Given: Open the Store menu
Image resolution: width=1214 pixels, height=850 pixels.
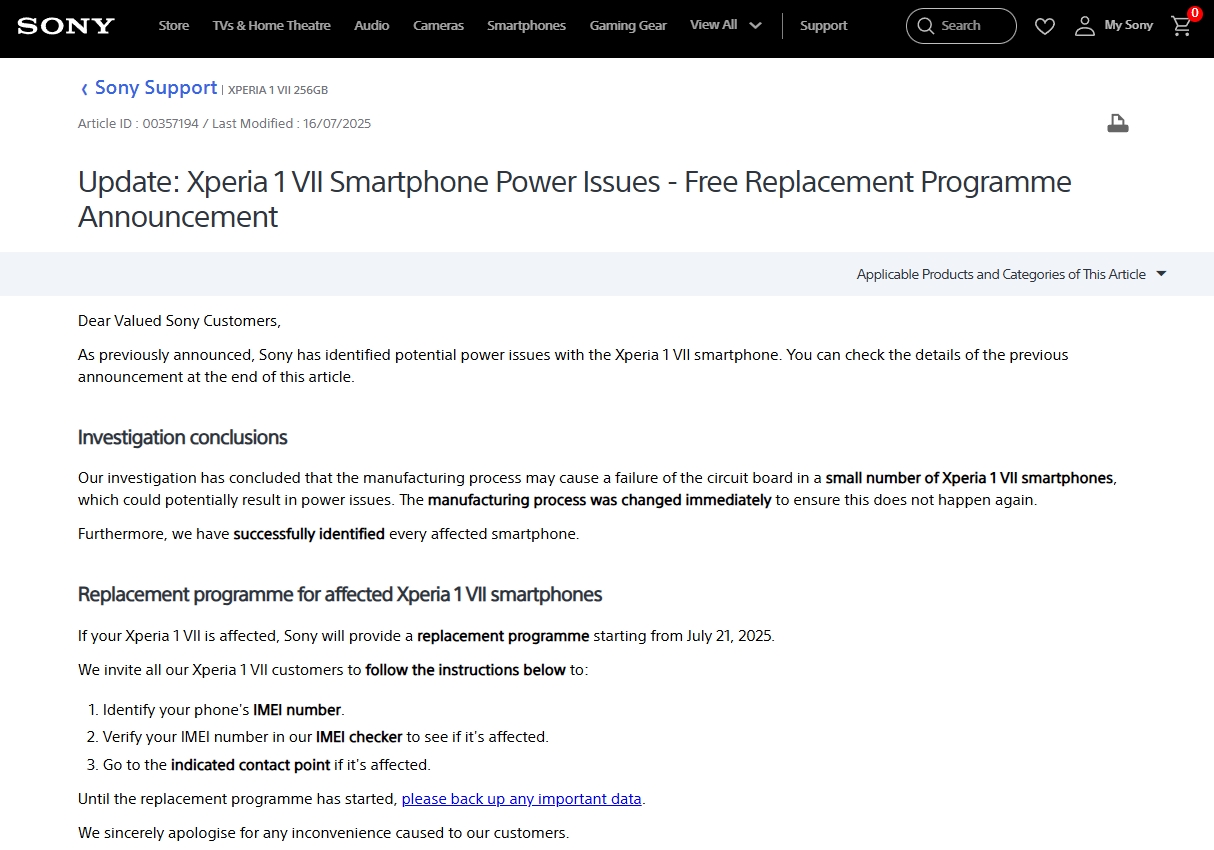Looking at the screenshot, I should pos(174,26).
